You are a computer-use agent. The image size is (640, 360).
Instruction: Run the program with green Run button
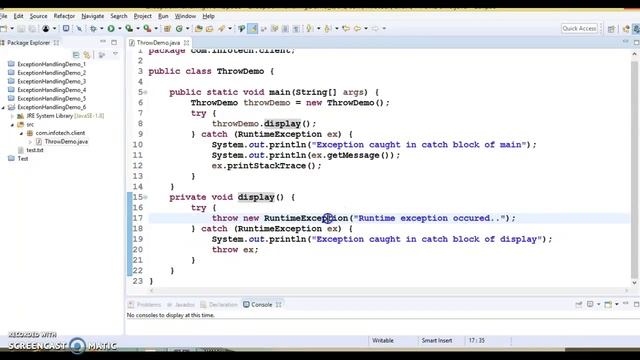[x=111, y=29]
